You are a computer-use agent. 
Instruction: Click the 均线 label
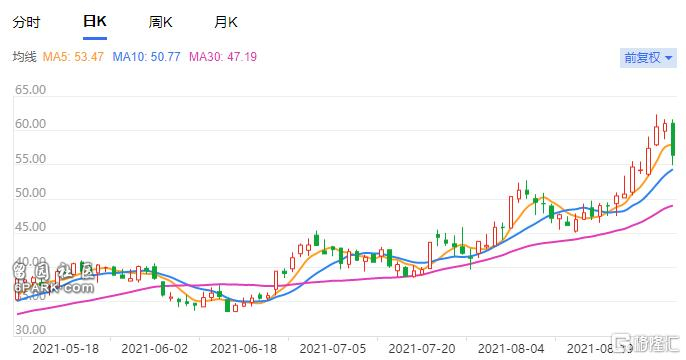(24, 57)
